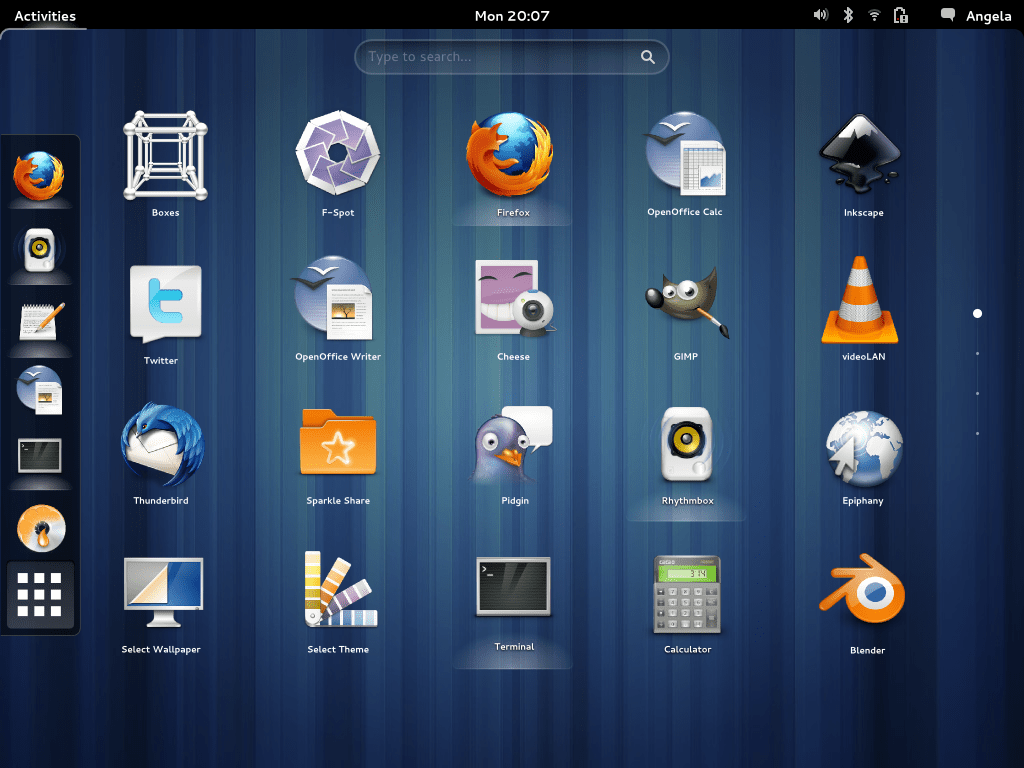The width and height of the screenshot is (1024, 768).
Task: Launch OpenOffice Calc
Action: coord(685,153)
